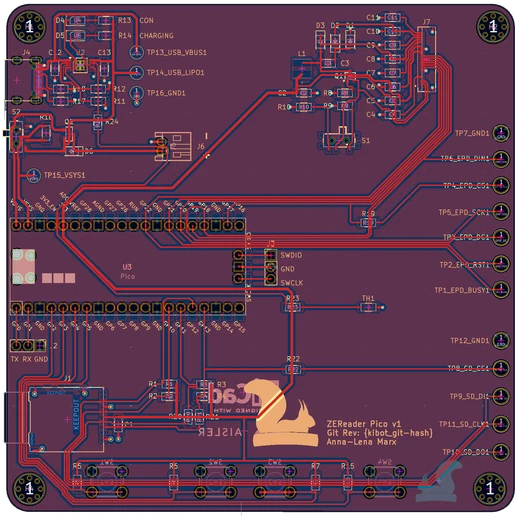Image resolution: width=520 pixels, height=516 pixels.
Task: Select the D6 diode footprint
Action: pos(74,151)
